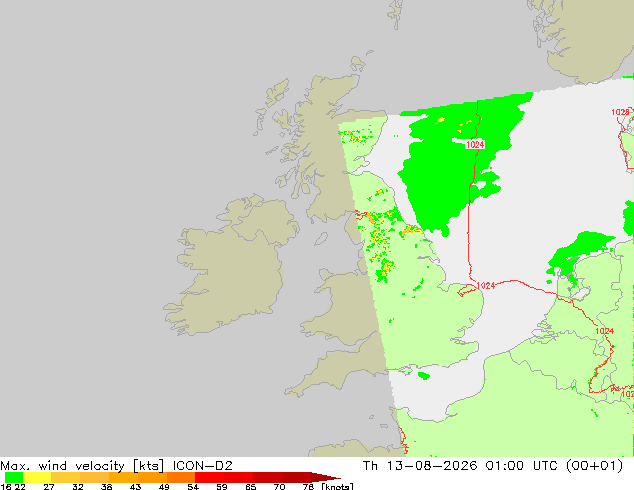
Task: Click the 'Max. wind velocity [kts] ICON-D2' title
Action: click(x=116, y=466)
